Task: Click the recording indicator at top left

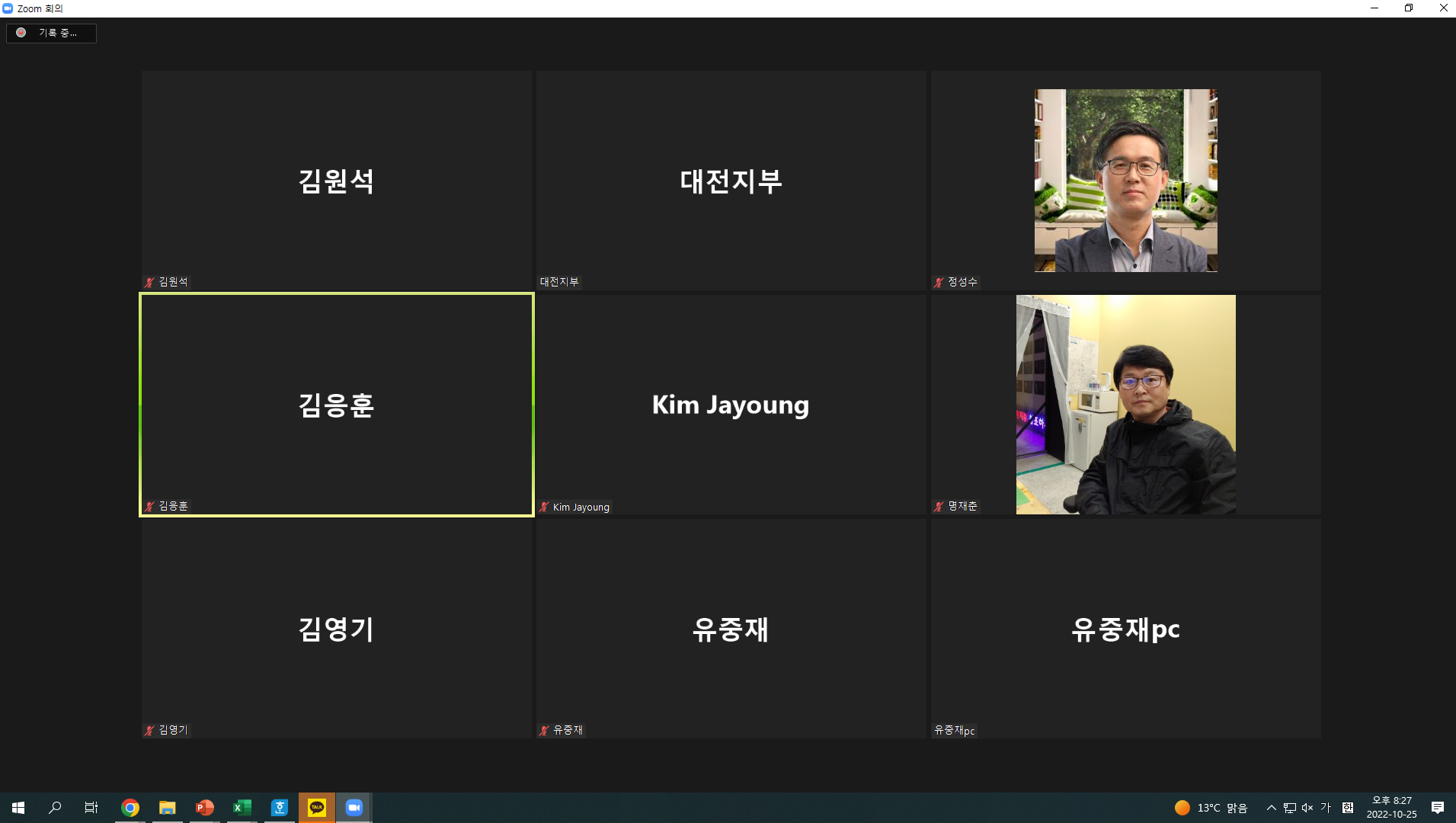Action: (x=50, y=33)
